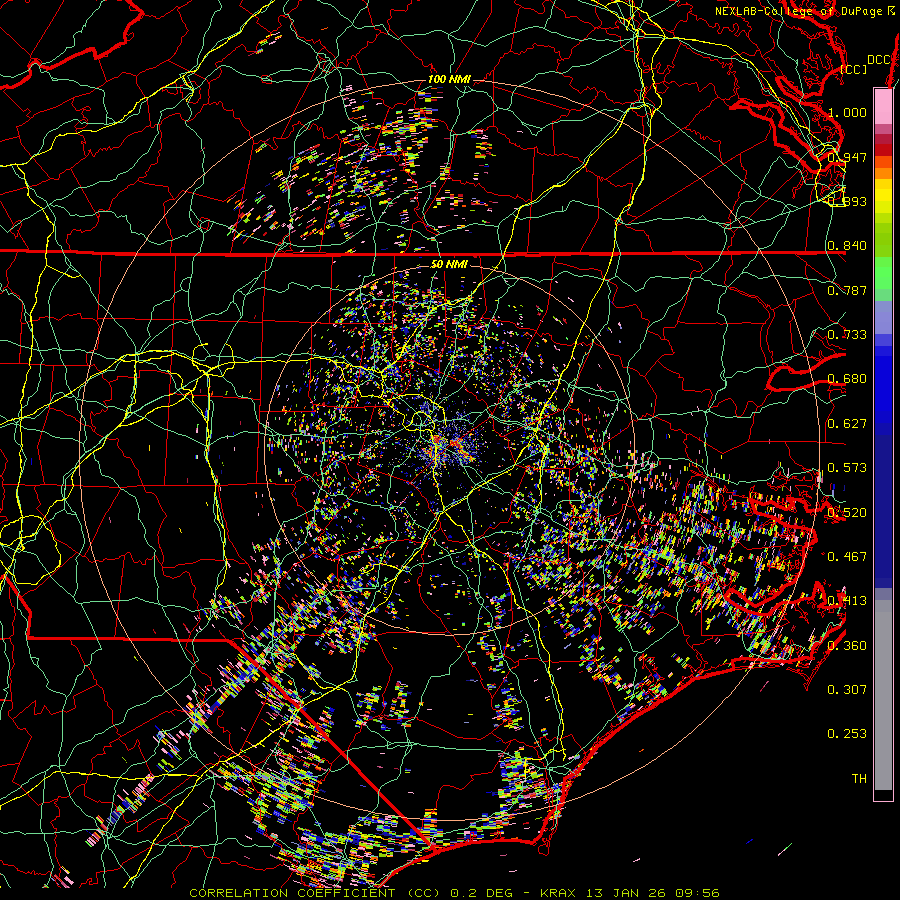This screenshot has width=900, height=900.
Task: Pick the red swatch on the color bar
Action: point(883,150)
